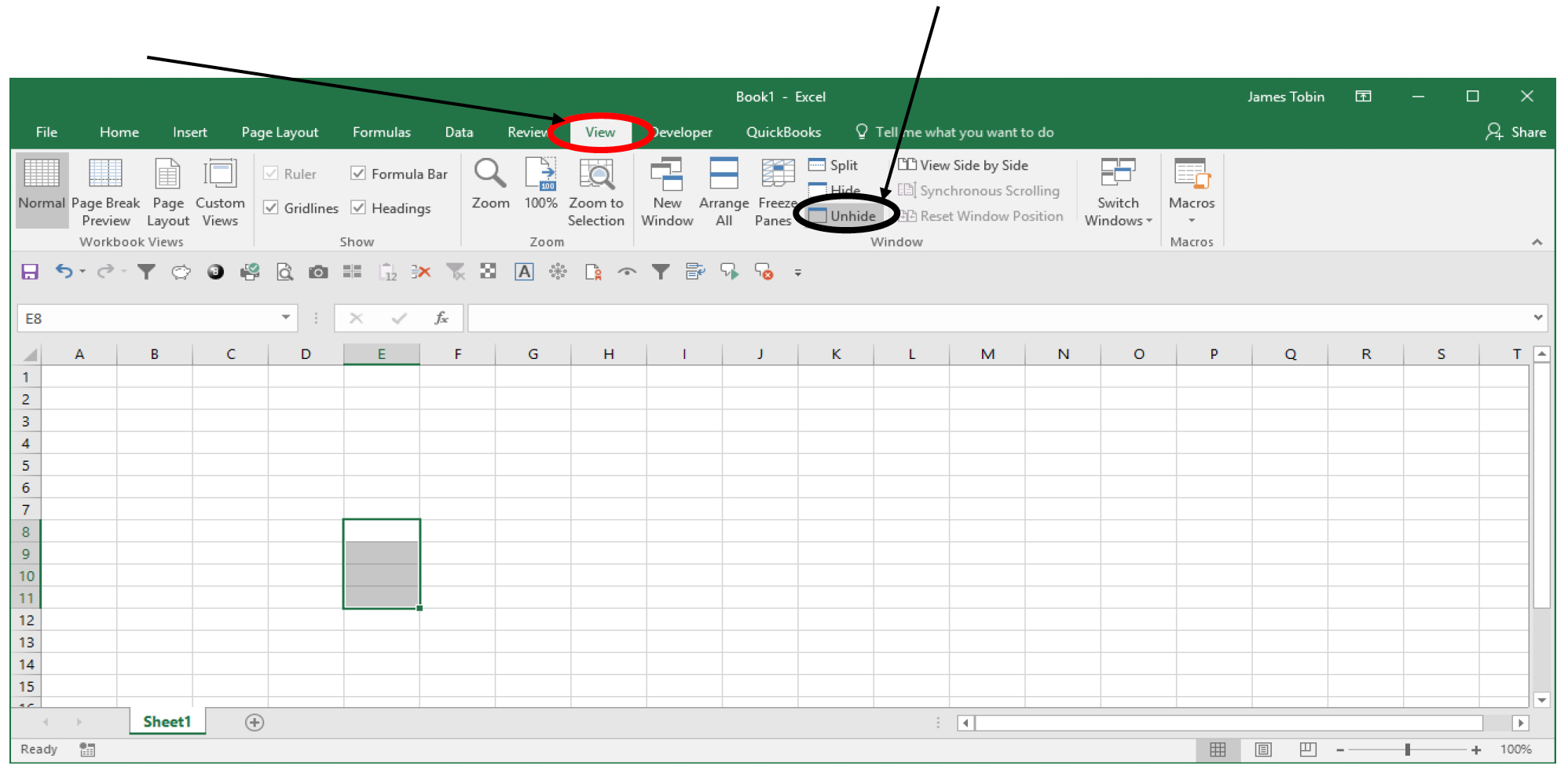This screenshot has height=773, width=1568.
Task: Click the piggy bank icon in quick toolbar
Action: [x=181, y=272]
